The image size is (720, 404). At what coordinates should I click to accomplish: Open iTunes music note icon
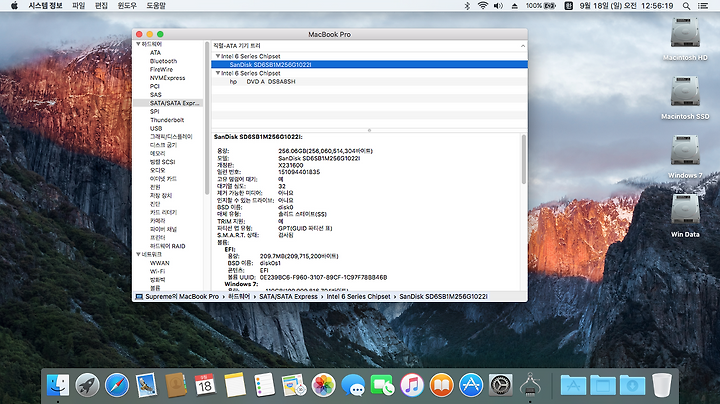click(x=412, y=385)
